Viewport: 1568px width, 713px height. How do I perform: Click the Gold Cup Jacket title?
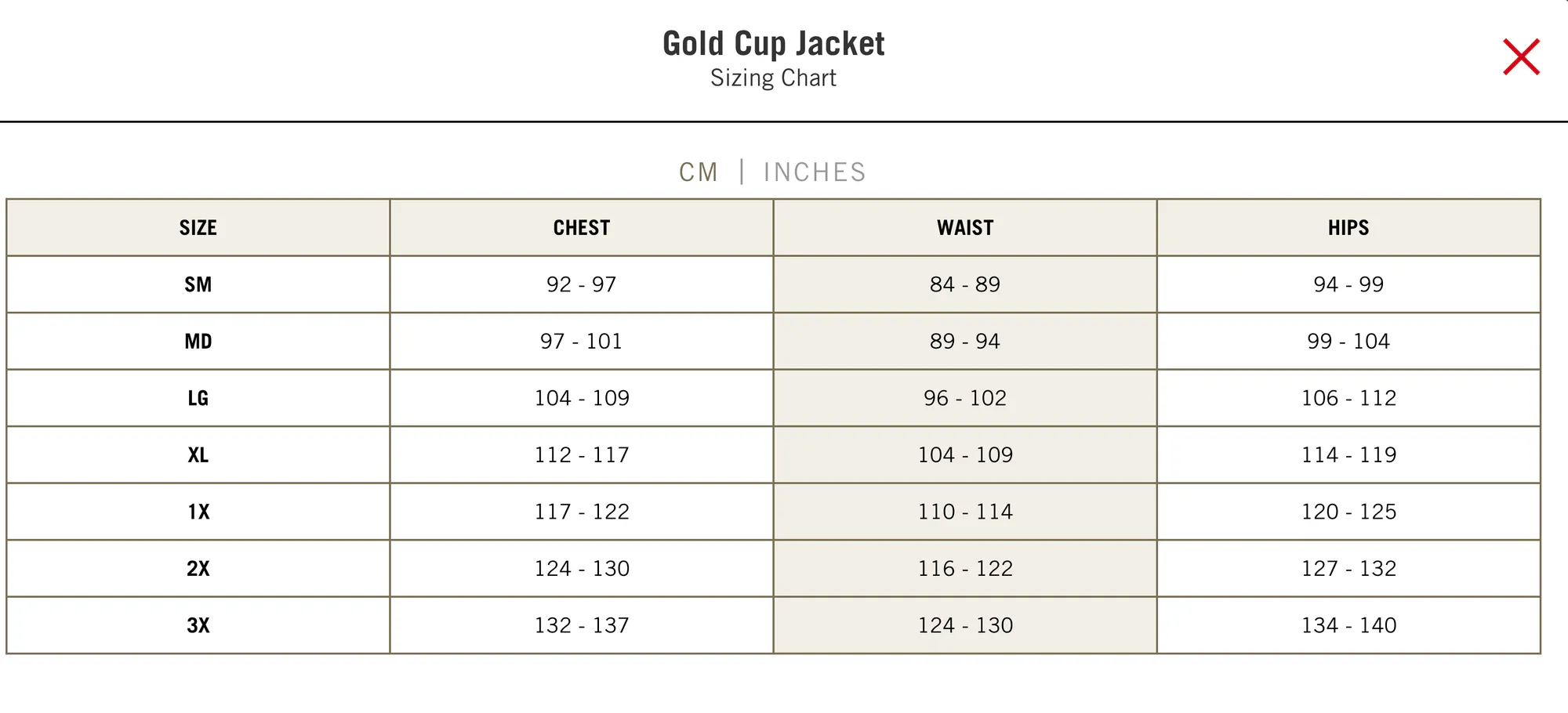774,44
